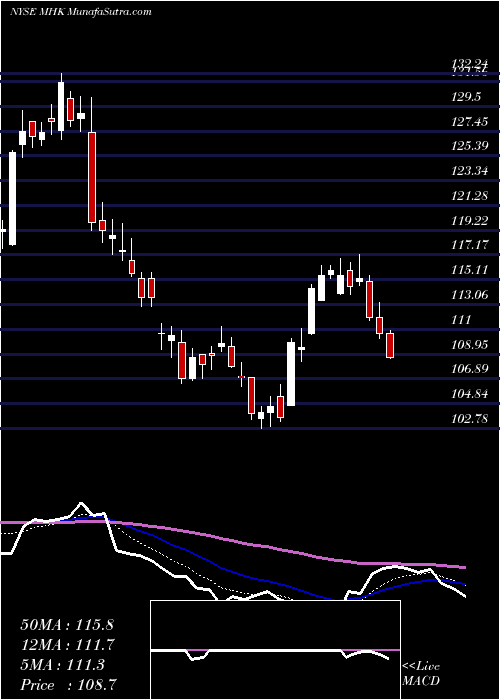Click the 115.11 price axis label
Image resolution: width=500 pixels, height=700 pixels.
tap(468, 270)
